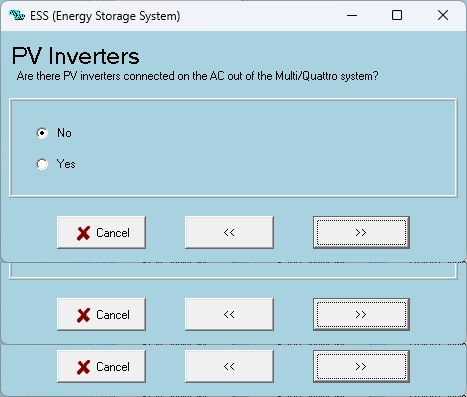
Task: Go back with topmost << button
Action: click(x=229, y=232)
